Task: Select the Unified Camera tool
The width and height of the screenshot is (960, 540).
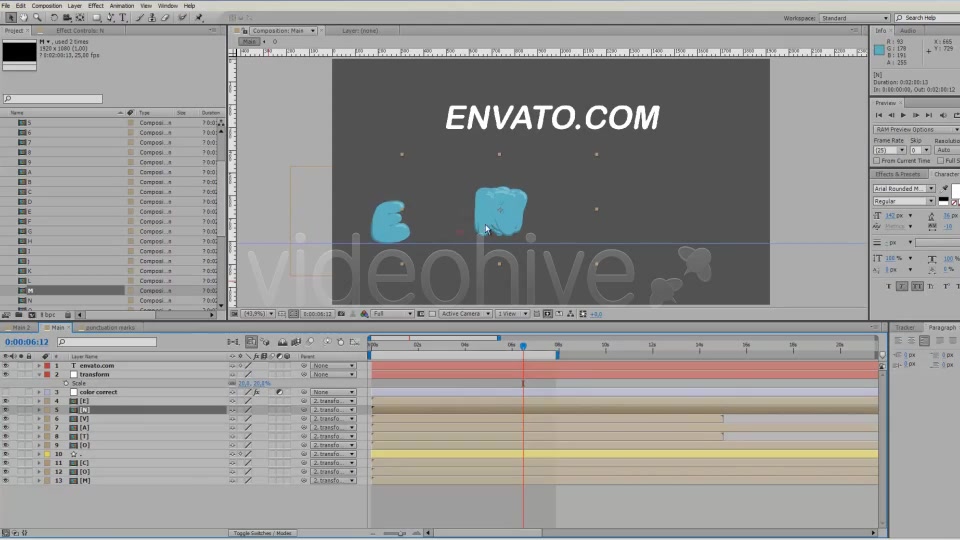Action: point(67,18)
